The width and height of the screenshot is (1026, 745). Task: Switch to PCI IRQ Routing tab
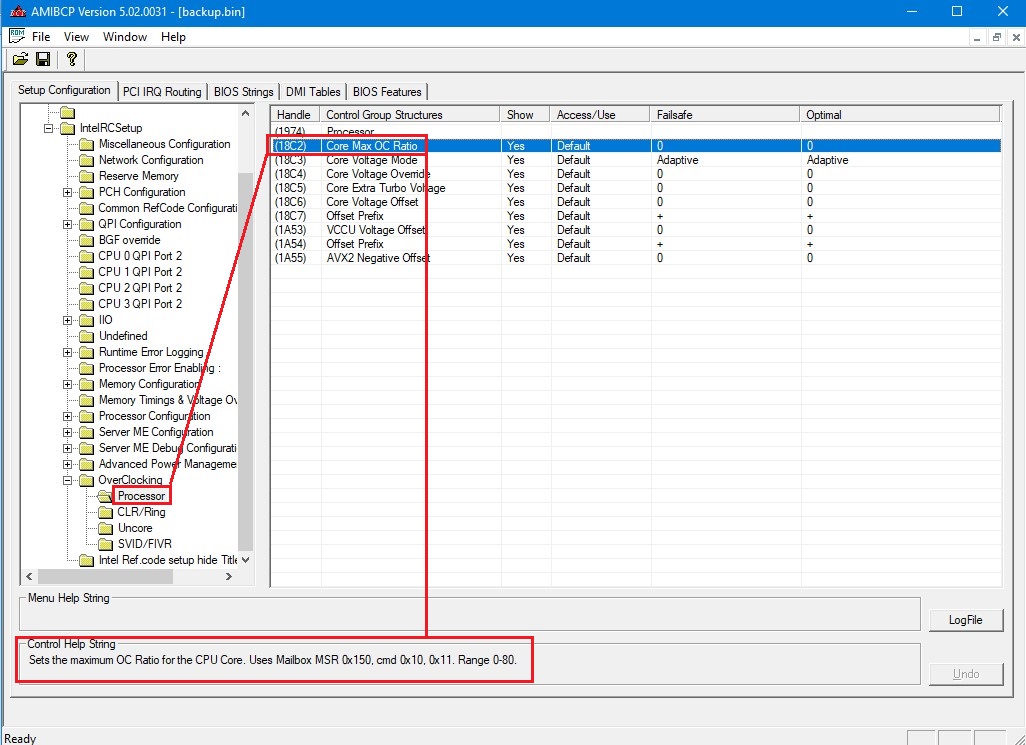click(x=162, y=92)
